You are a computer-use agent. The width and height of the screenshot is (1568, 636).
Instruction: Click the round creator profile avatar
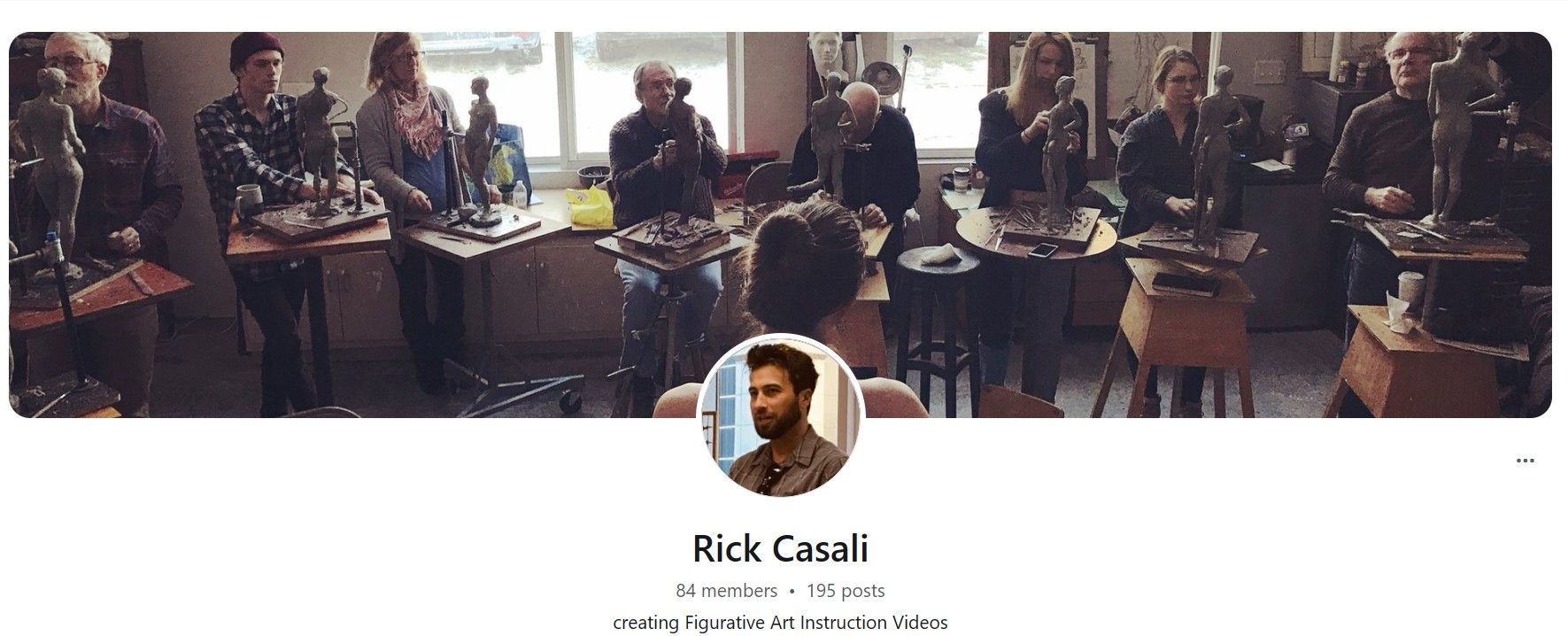coord(780,415)
